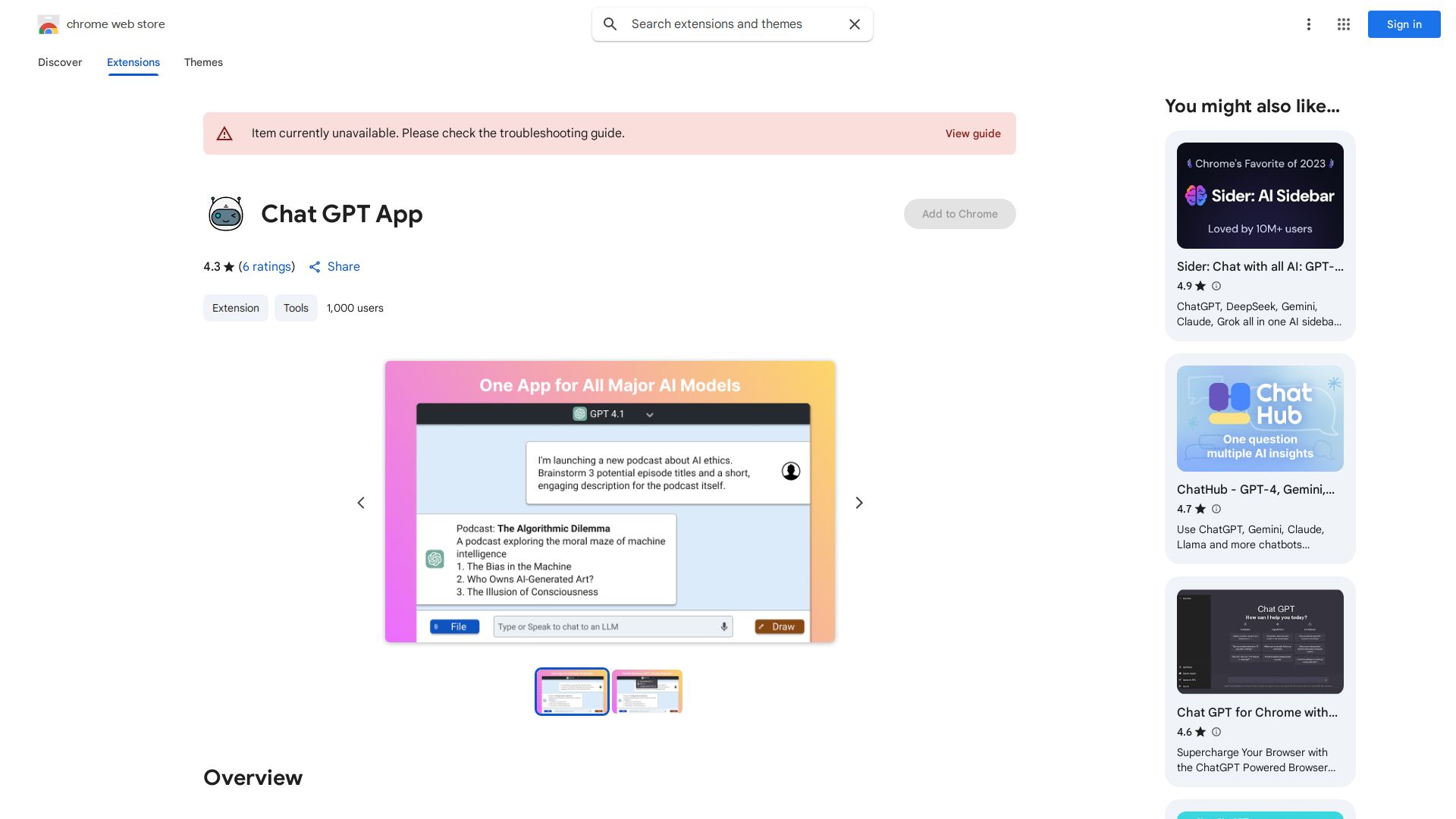The width and height of the screenshot is (1456, 819).
Task: Click the Chat GPT App robot logo
Action: [x=225, y=213]
